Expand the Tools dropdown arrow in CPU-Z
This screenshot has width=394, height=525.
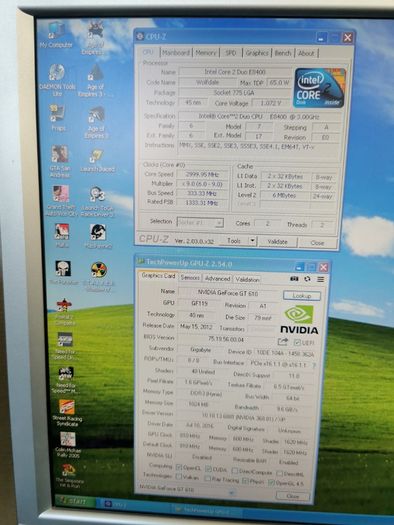252,240
